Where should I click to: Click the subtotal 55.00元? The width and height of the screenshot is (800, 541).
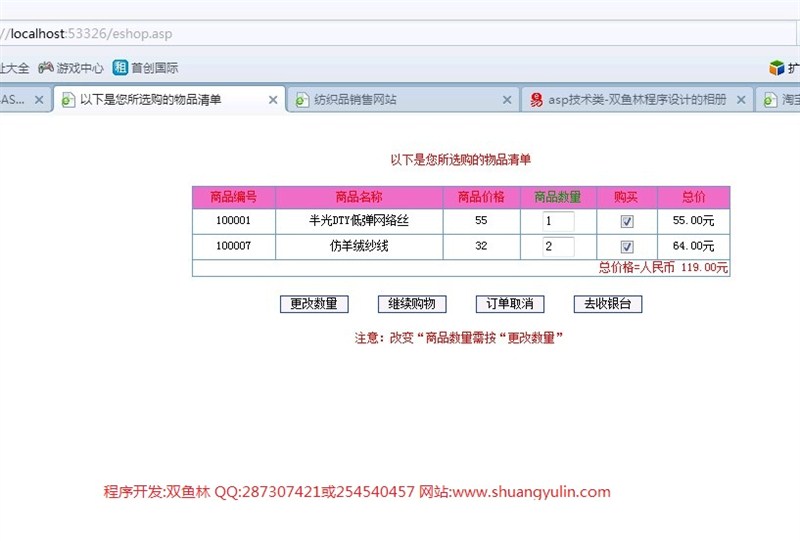coord(693,220)
